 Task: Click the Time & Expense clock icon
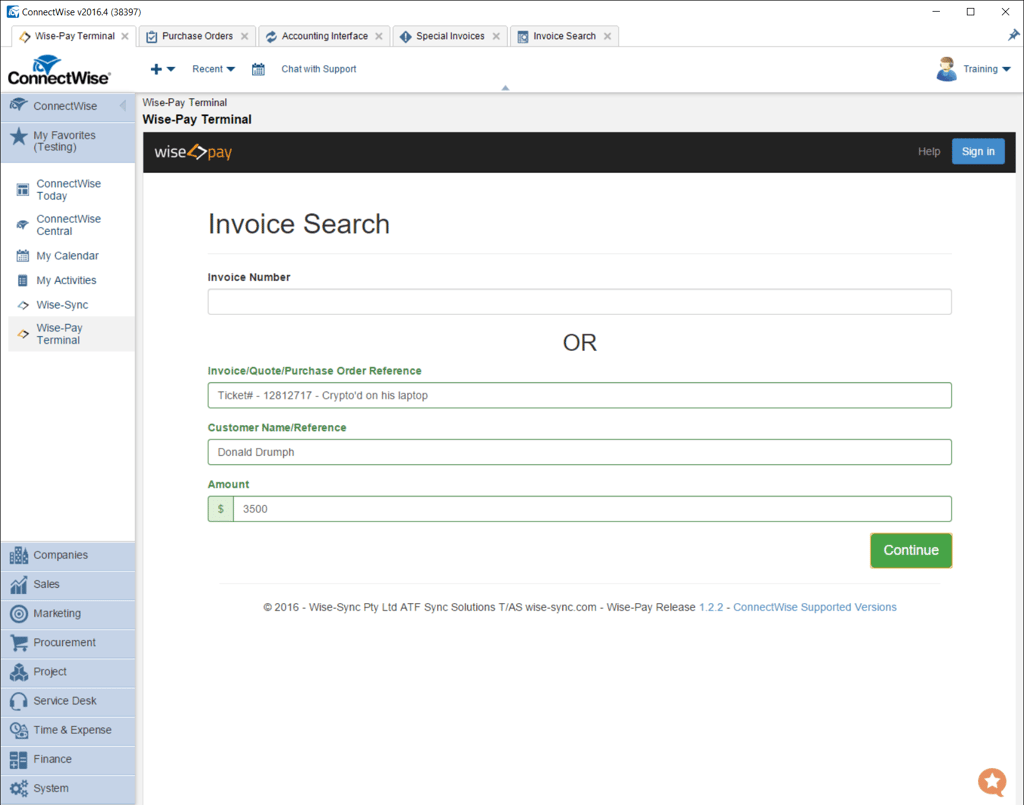point(19,730)
